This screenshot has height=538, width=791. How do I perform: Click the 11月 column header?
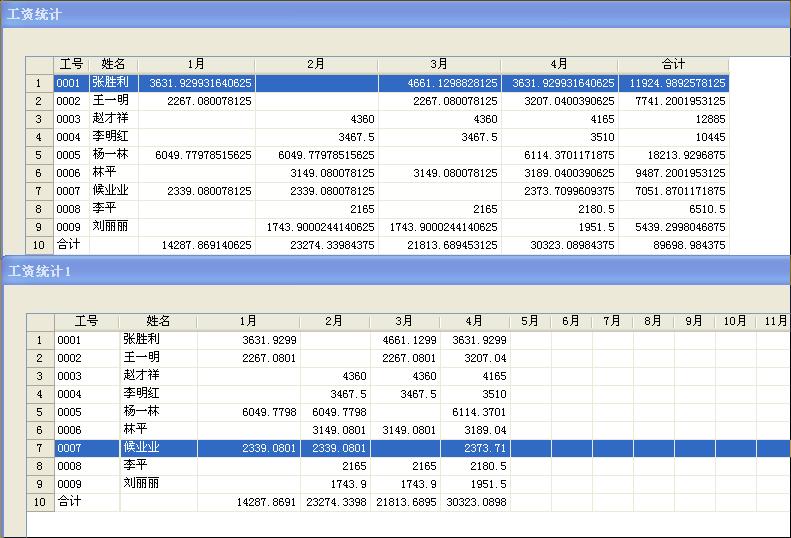[x=774, y=321]
